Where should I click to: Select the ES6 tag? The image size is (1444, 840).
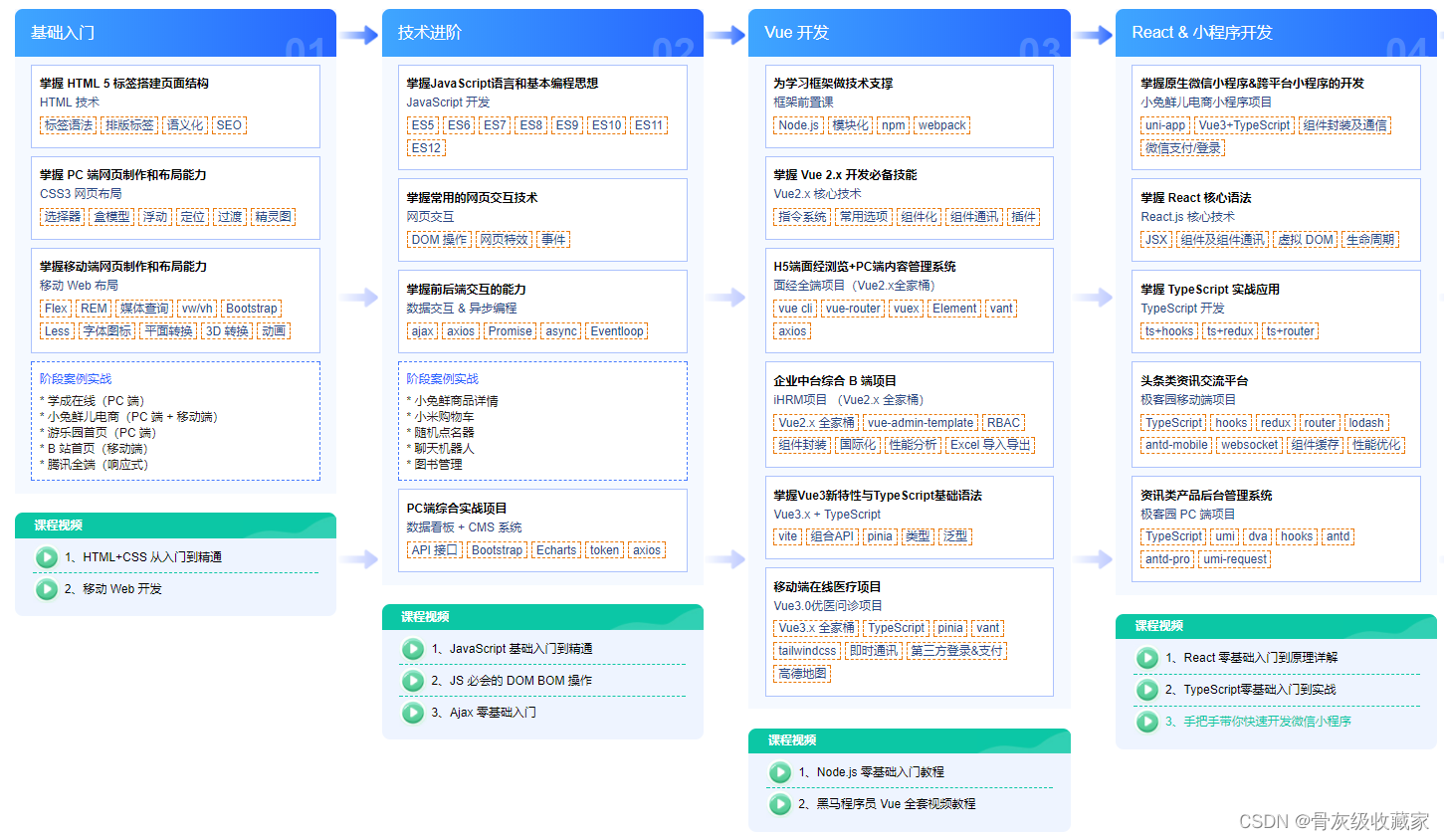459,125
